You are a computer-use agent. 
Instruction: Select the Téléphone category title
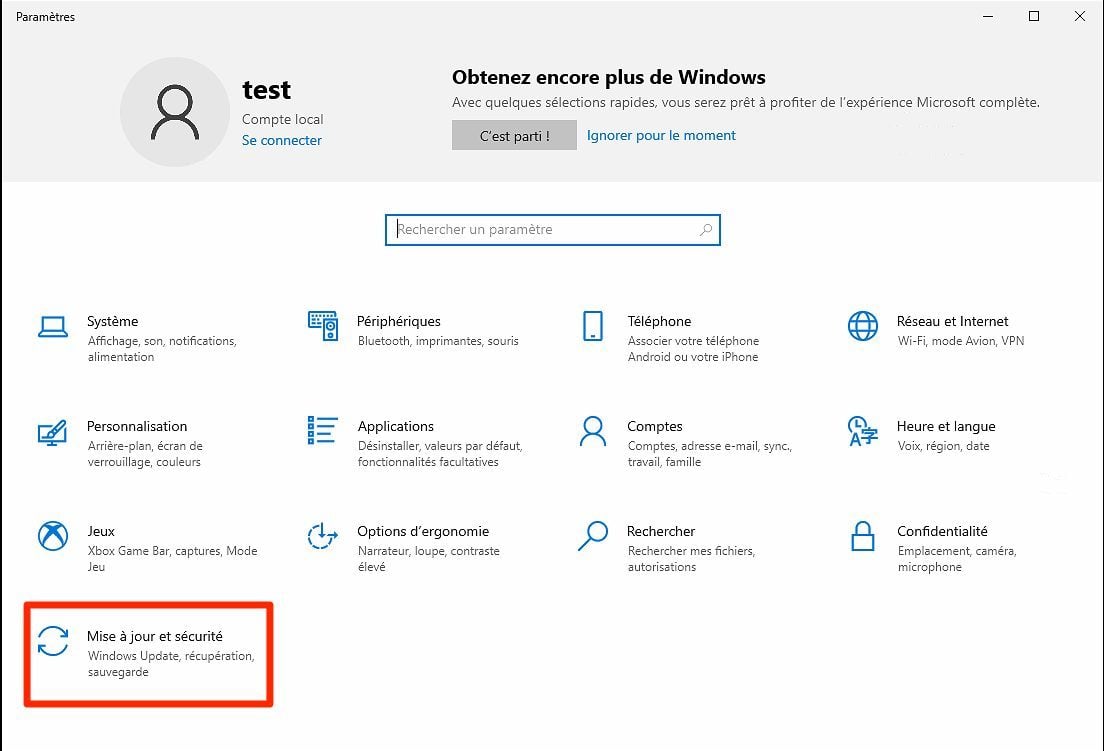click(x=659, y=321)
